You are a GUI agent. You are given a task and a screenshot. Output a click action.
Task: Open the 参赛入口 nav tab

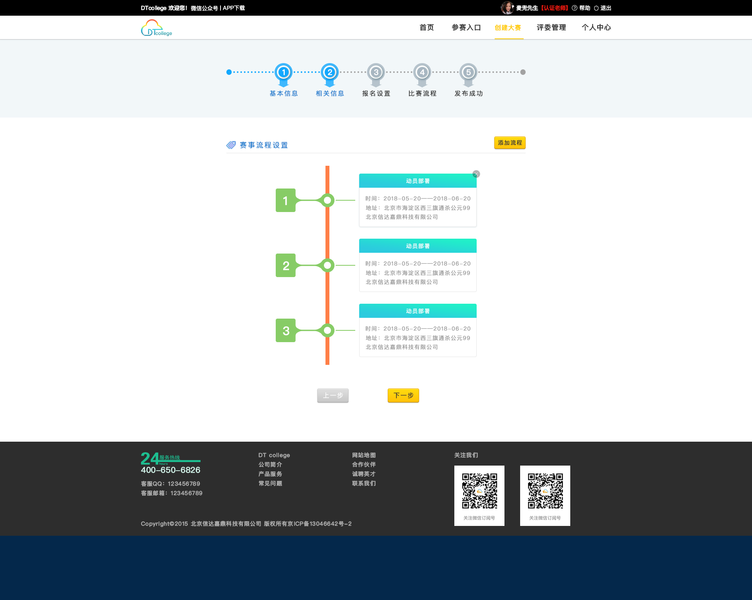coord(466,28)
